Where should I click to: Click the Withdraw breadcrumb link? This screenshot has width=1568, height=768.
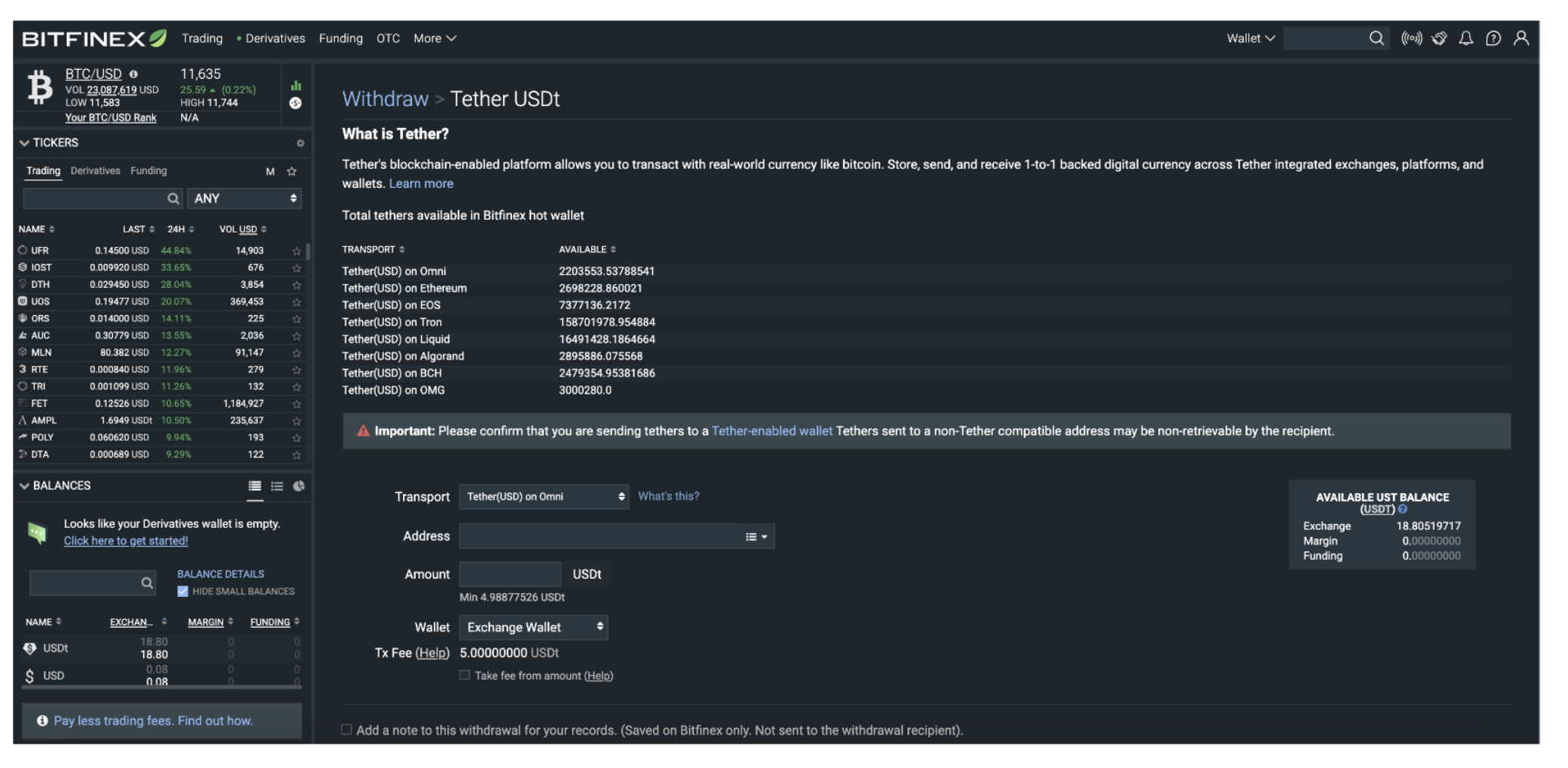pos(385,99)
